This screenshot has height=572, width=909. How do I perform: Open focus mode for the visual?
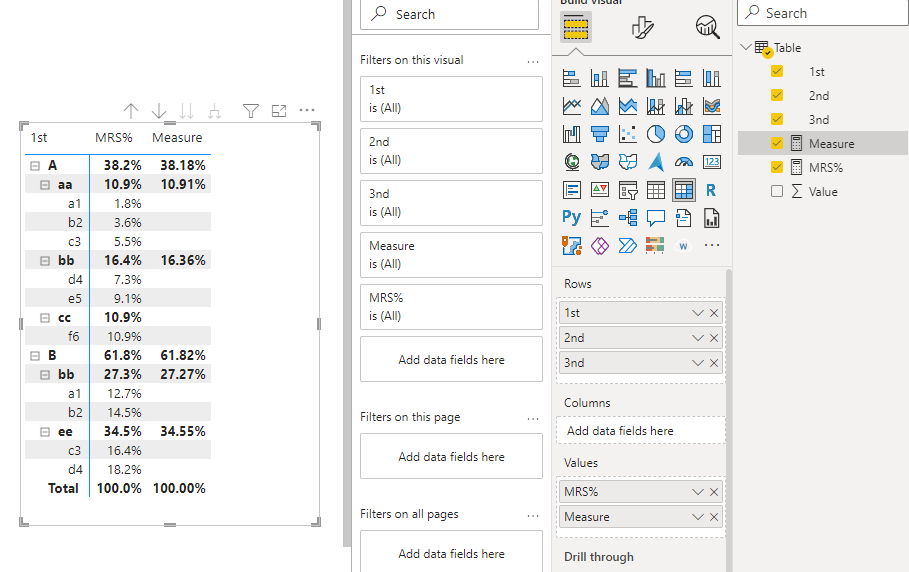point(279,111)
